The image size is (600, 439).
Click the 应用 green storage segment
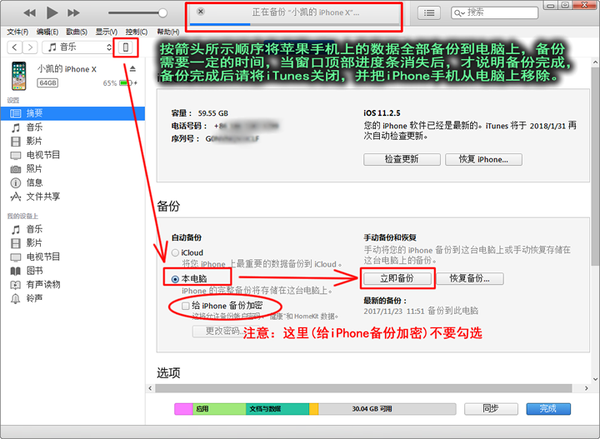coord(219,409)
